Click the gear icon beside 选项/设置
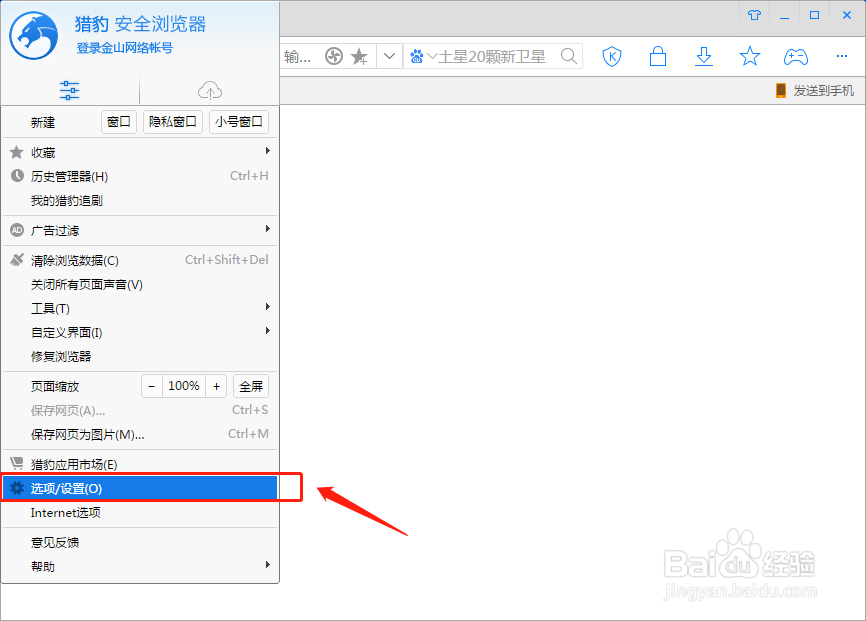Image resolution: width=866 pixels, height=621 pixels. click(x=17, y=488)
